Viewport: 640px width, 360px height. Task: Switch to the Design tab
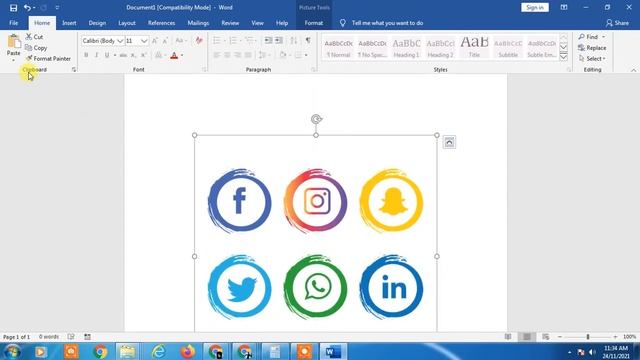click(x=97, y=23)
